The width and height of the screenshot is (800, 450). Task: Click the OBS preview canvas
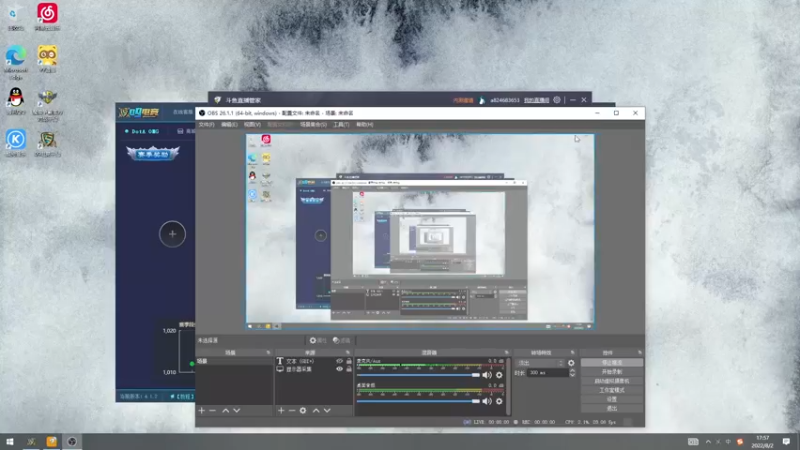tap(420, 232)
